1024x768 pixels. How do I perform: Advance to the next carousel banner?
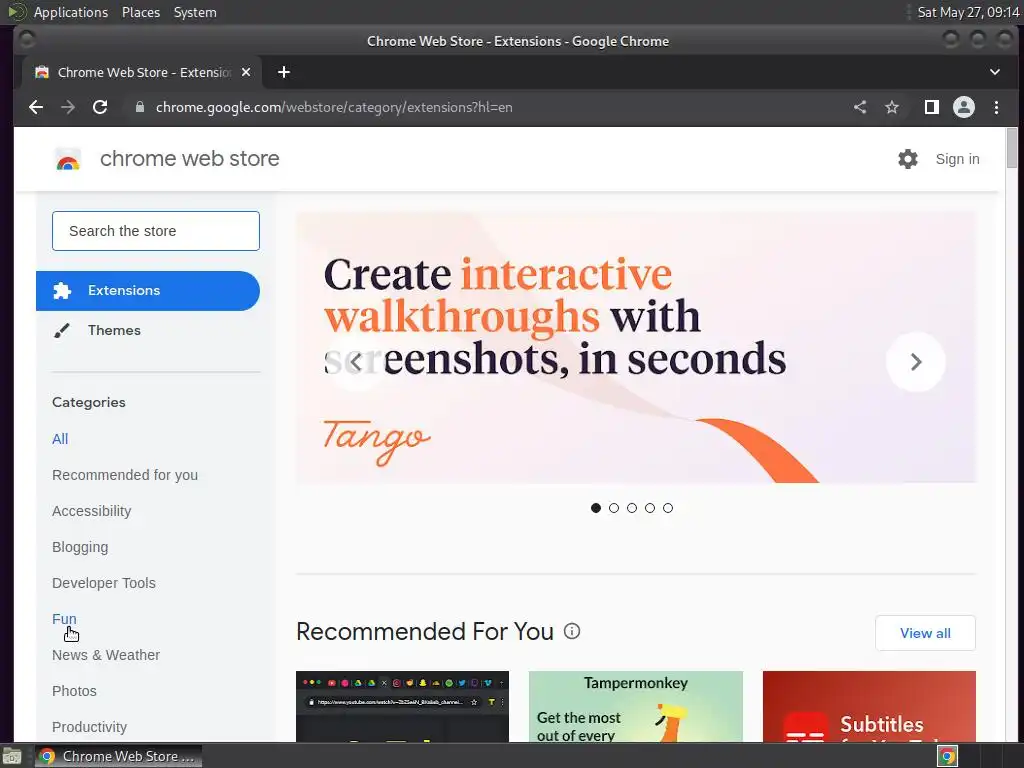click(916, 362)
